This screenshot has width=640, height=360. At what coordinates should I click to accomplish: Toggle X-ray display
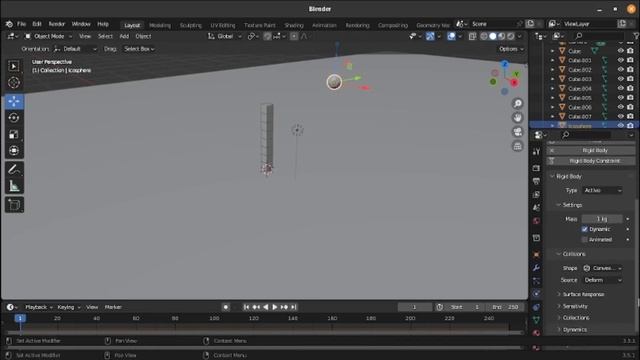(x=473, y=36)
